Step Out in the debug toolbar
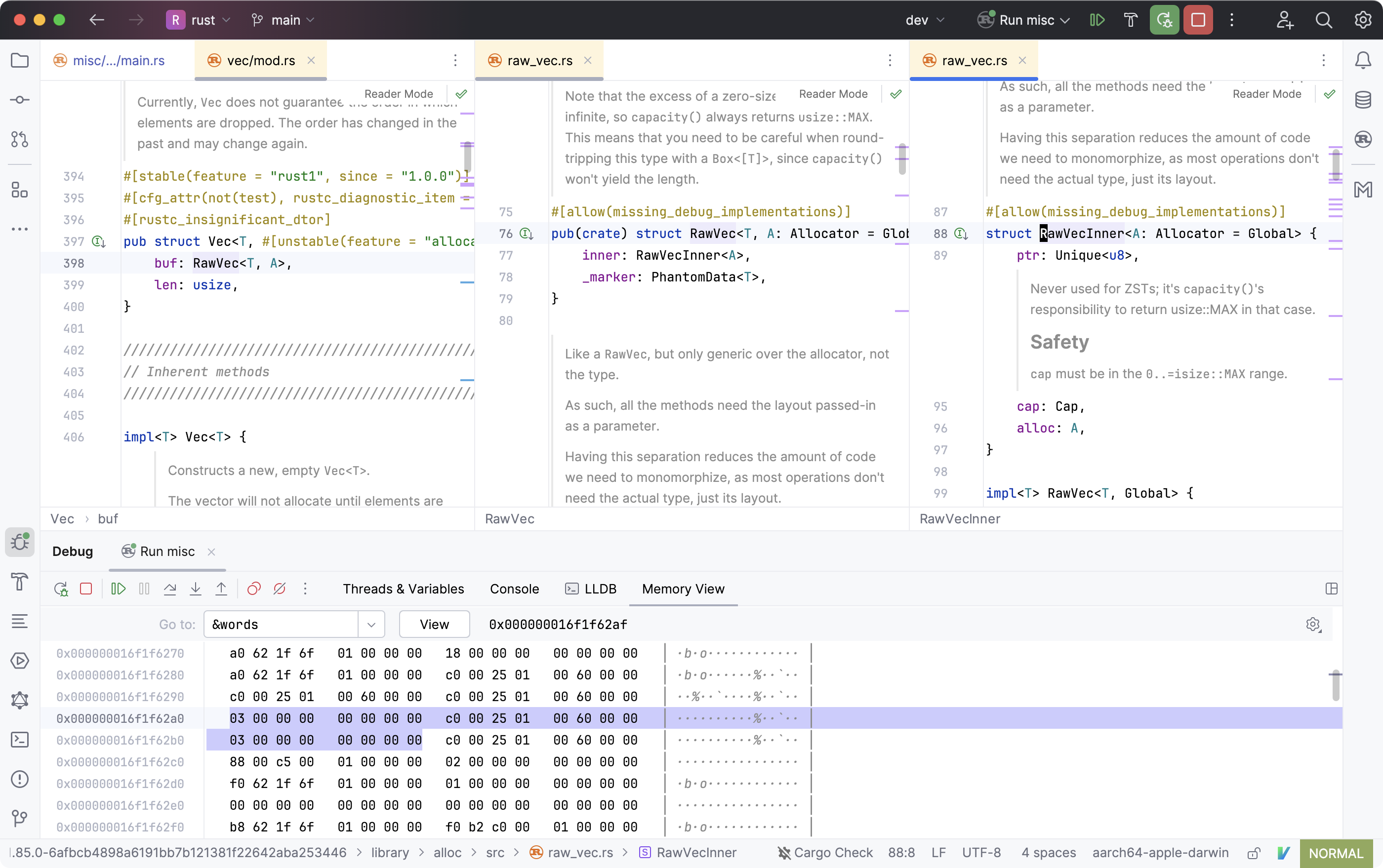This screenshot has height=868, width=1383. coord(221,589)
